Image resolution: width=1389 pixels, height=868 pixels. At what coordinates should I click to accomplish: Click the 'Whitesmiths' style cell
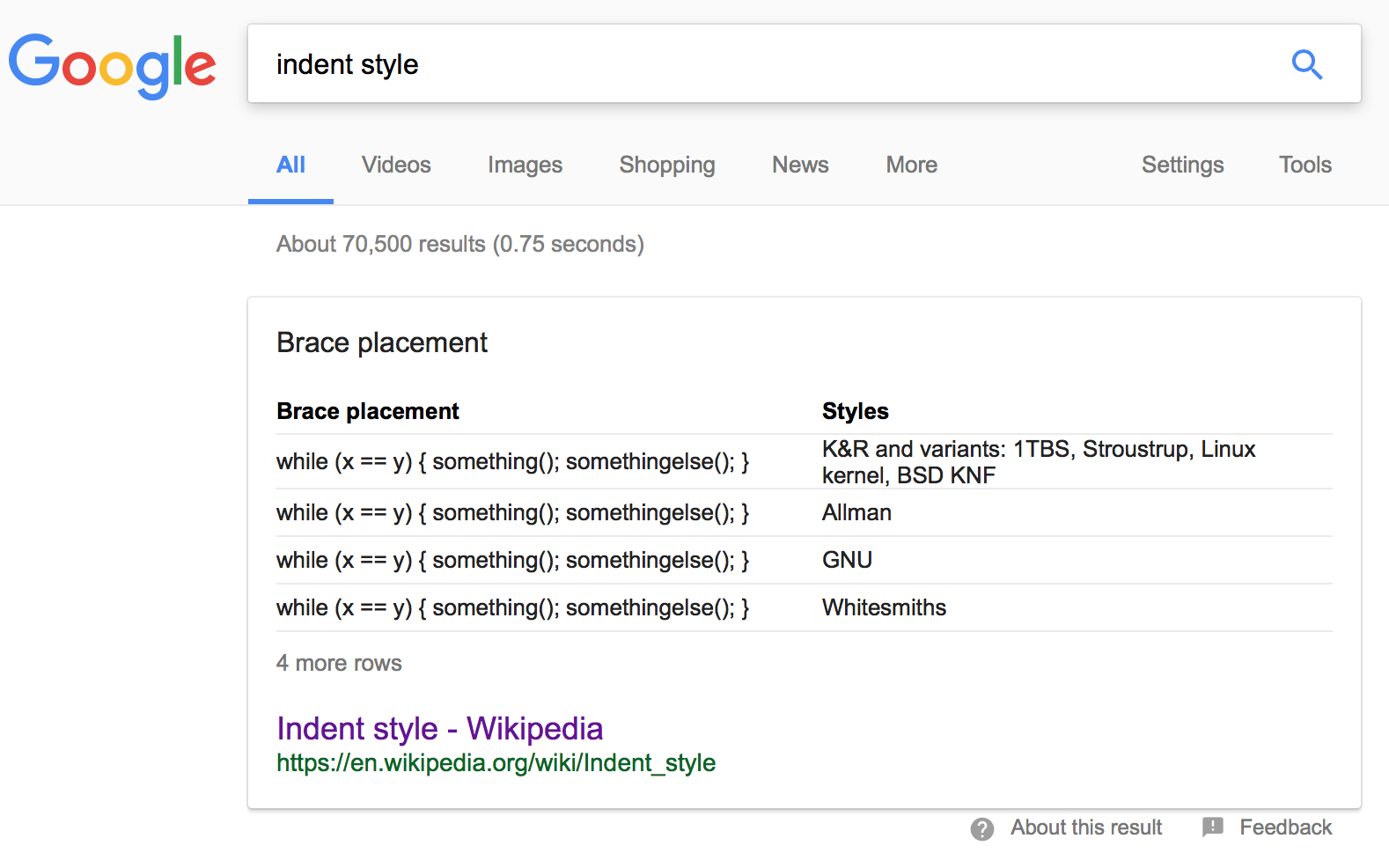pyautogui.click(x=884, y=607)
